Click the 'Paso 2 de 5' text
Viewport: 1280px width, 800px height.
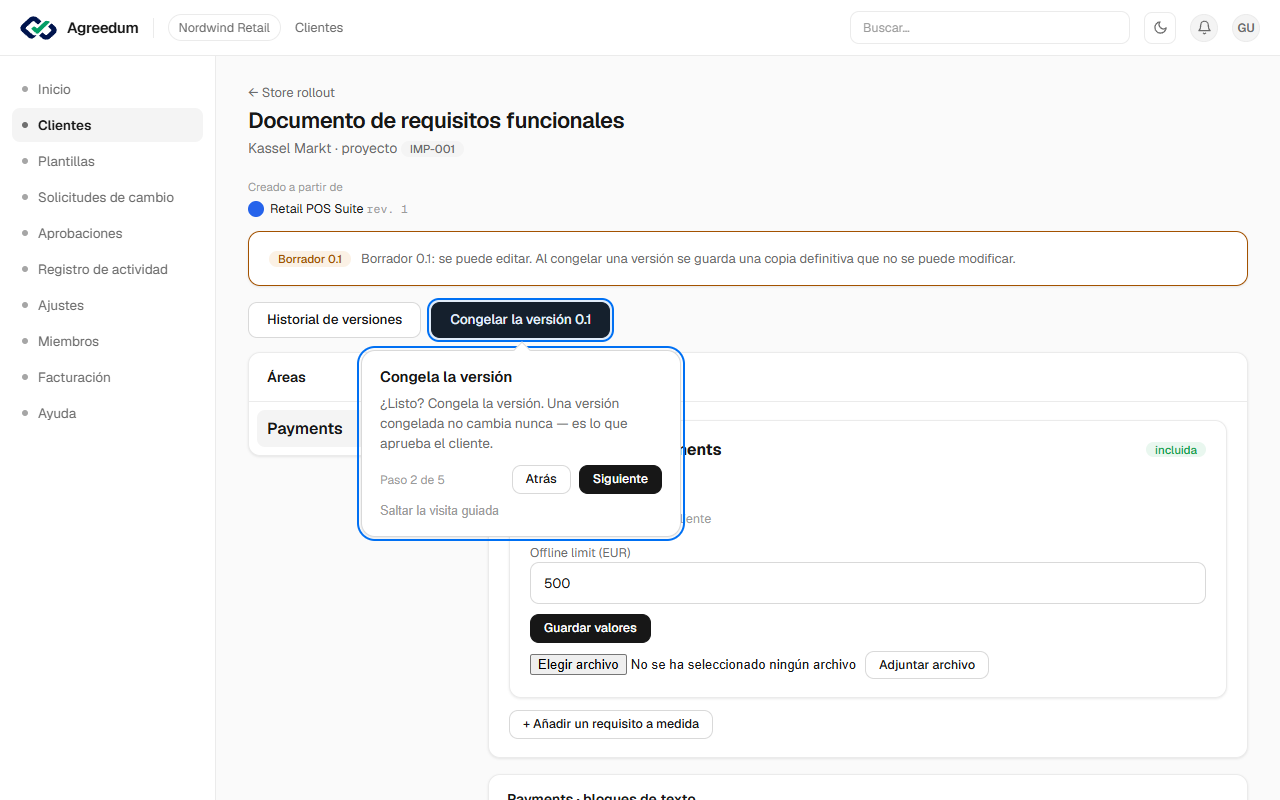(412, 480)
